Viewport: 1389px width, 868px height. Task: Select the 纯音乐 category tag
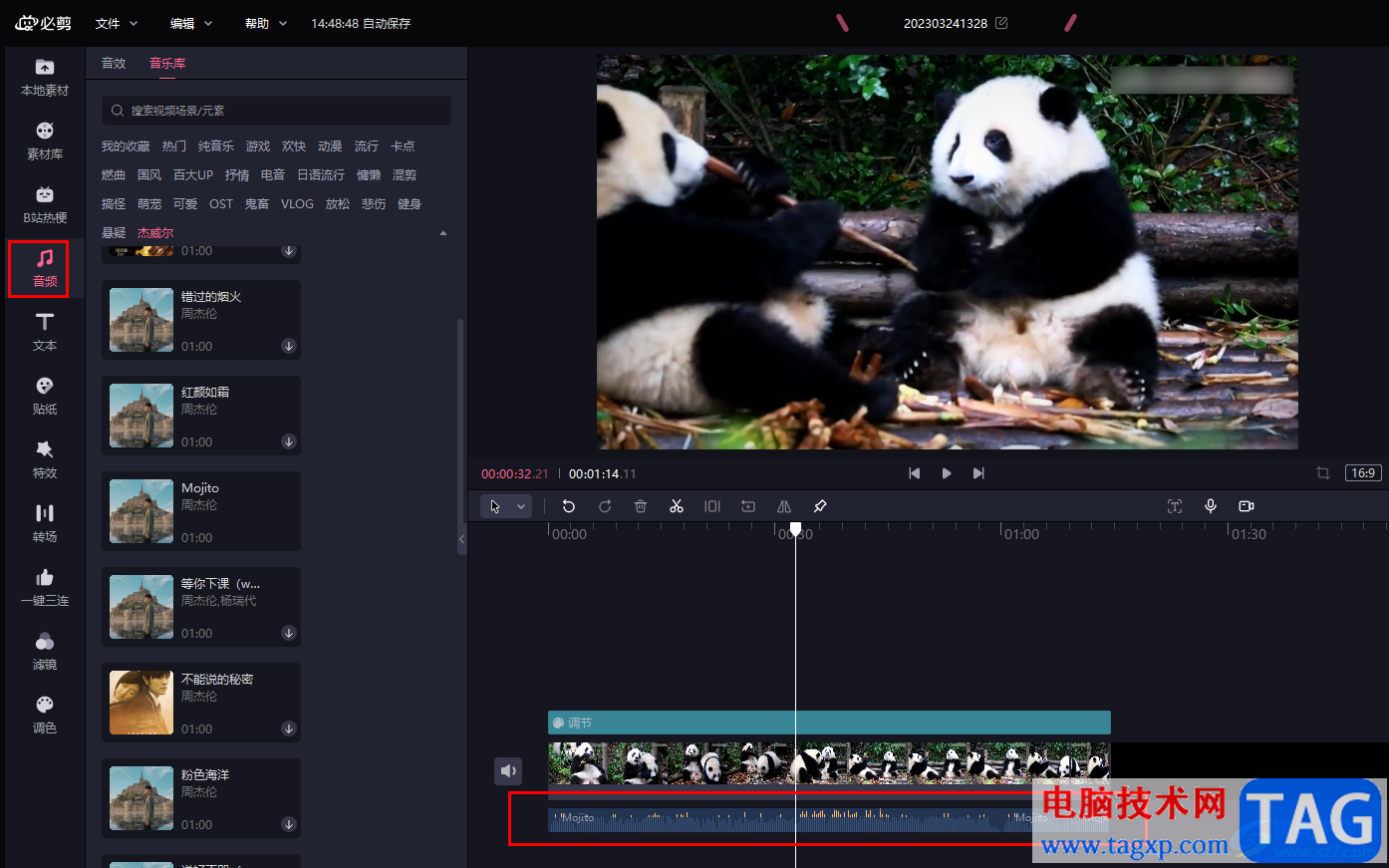(x=216, y=146)
